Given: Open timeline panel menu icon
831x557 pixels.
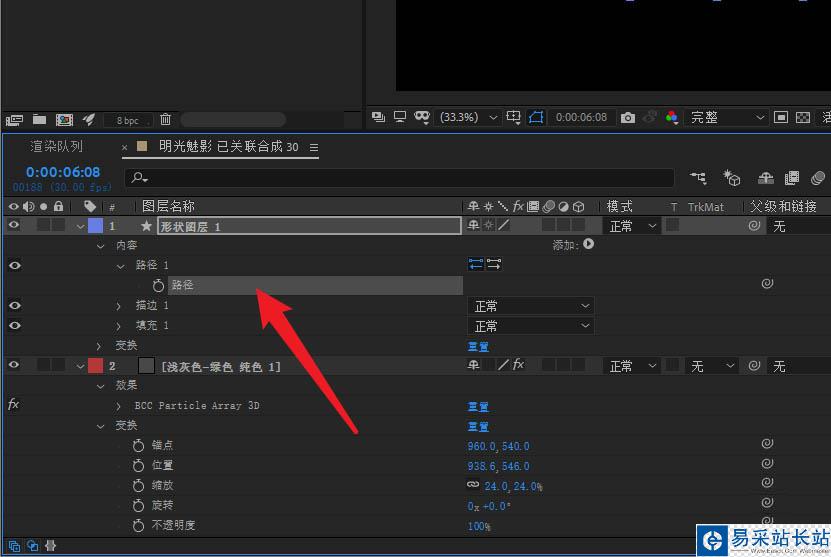Looking at the screenshot, I should click(x=314, y=147).
